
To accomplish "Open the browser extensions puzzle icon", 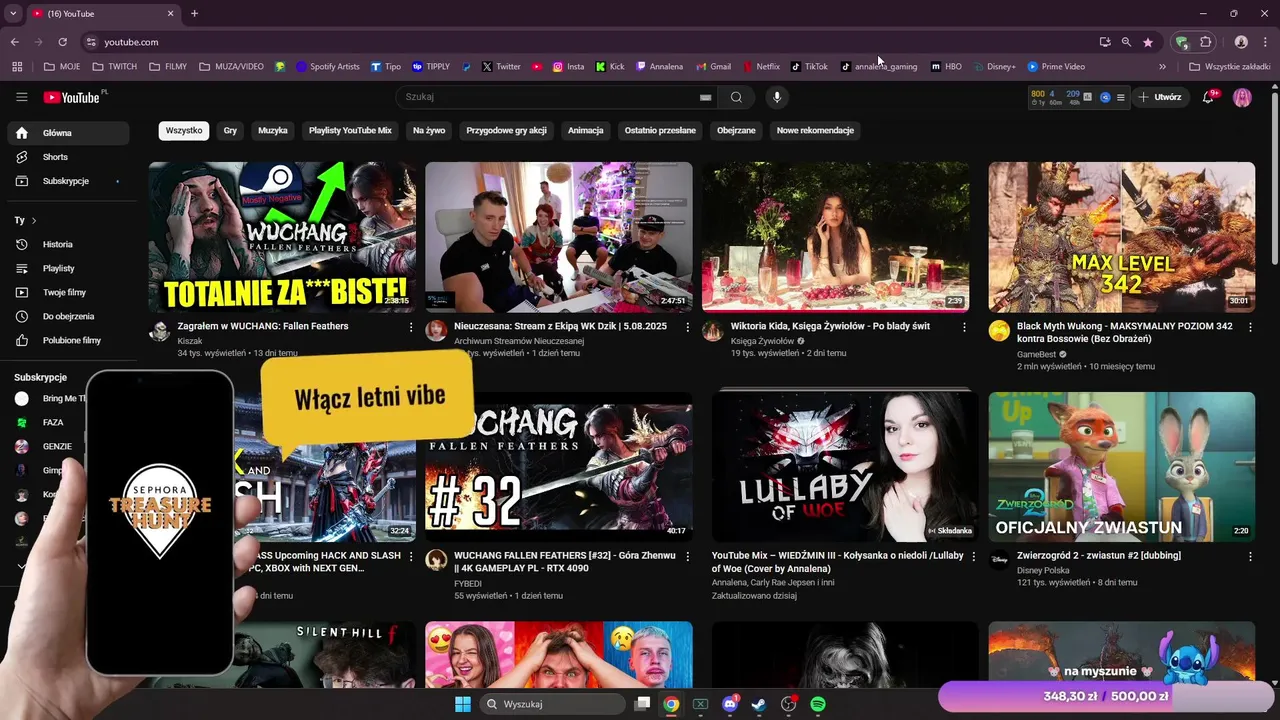I will point(1206,42).
